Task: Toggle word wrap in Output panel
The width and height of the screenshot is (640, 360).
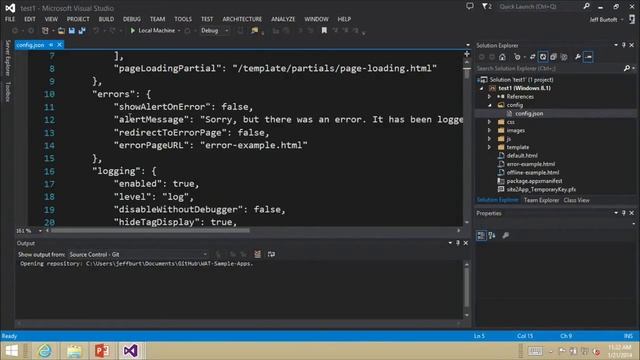Action: 271,254
